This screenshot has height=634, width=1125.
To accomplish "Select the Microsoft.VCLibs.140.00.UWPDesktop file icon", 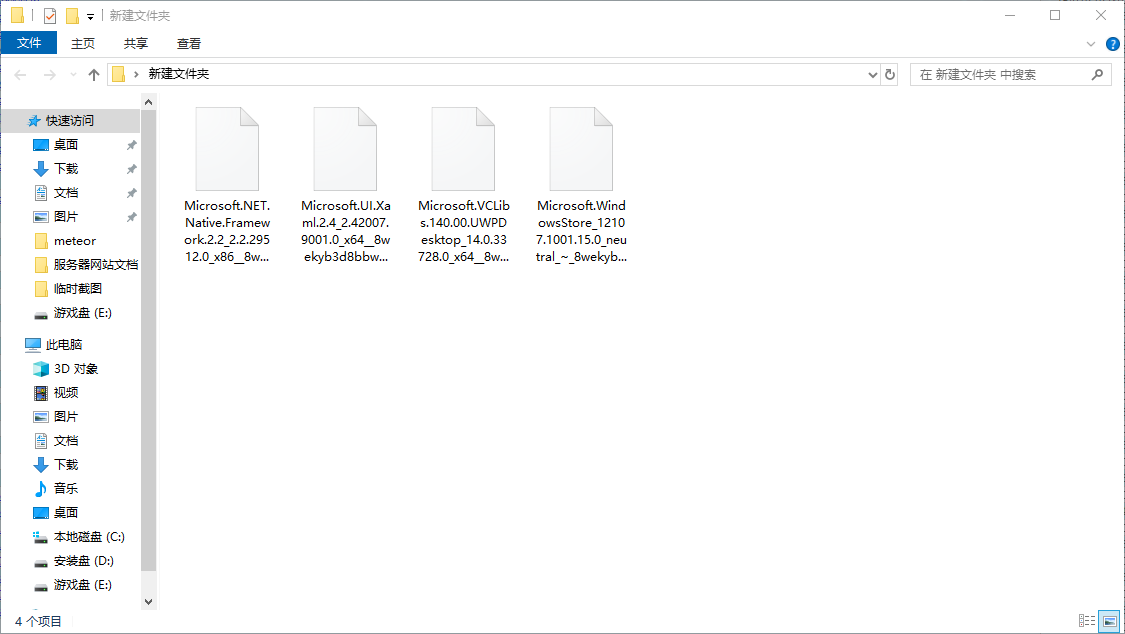I will point(463,149).
